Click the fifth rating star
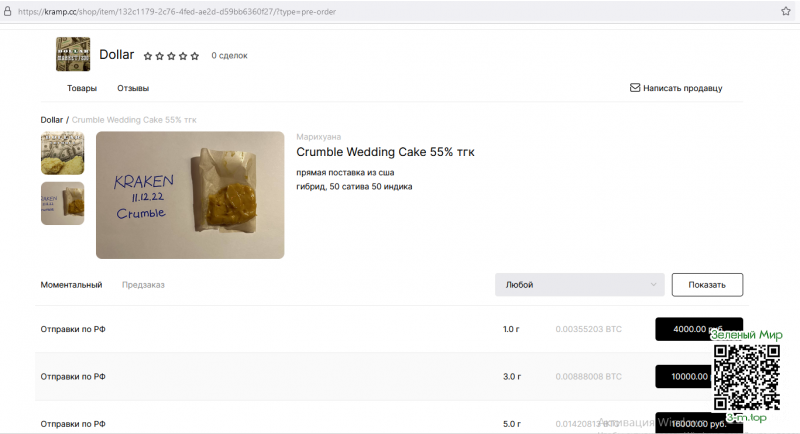The width and height of the screenshot is (800, 434). pyautogui.click(x=195, y=56)
